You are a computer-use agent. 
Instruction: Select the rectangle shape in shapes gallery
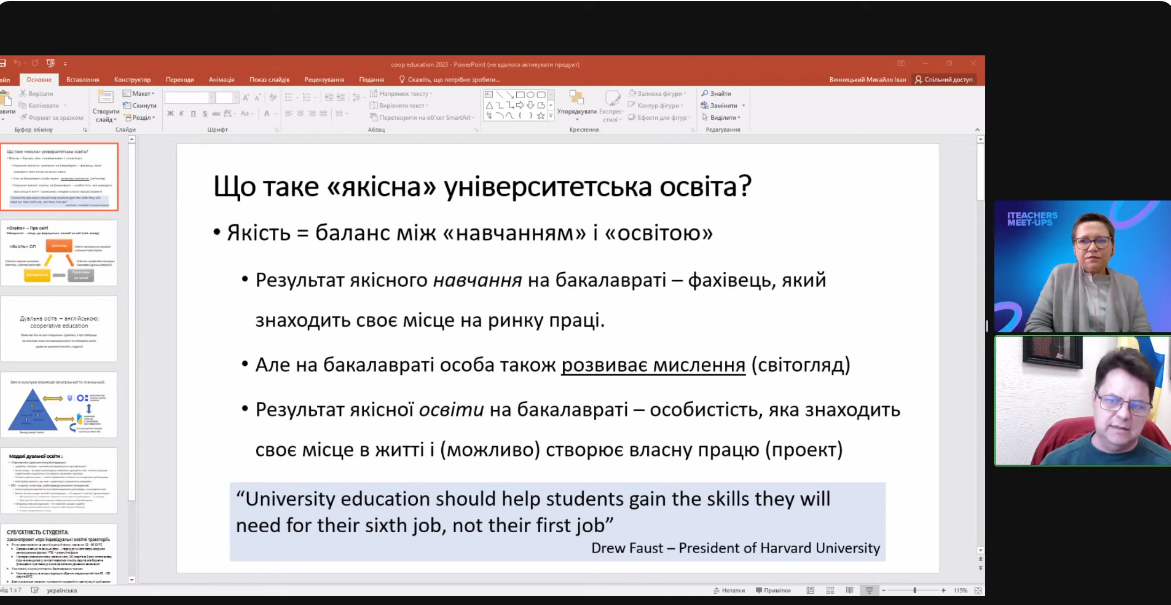tap(521, 95)
